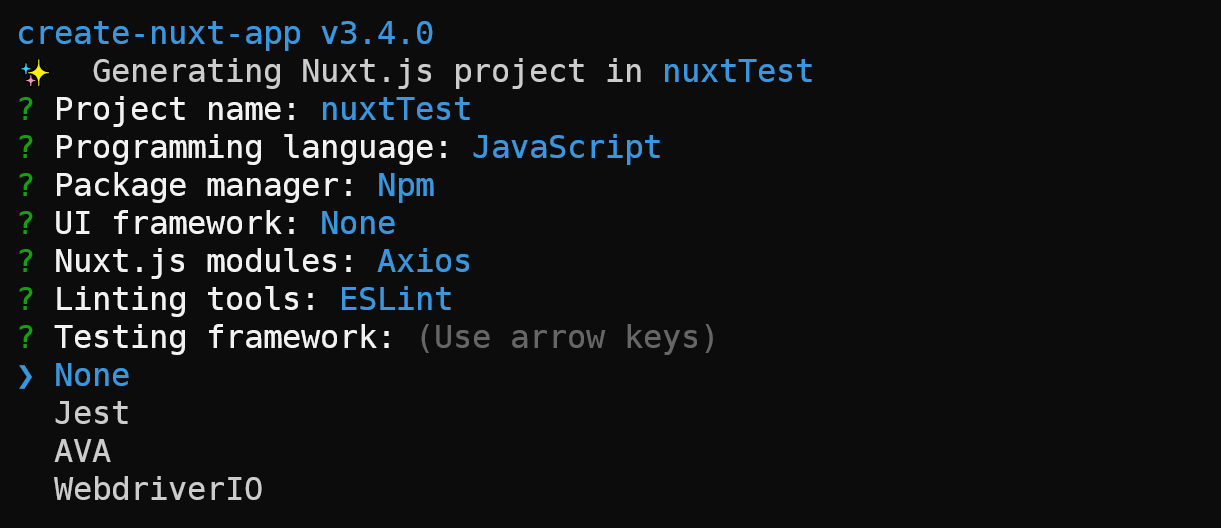Click the sparkles emoji icon

(35, 72)
